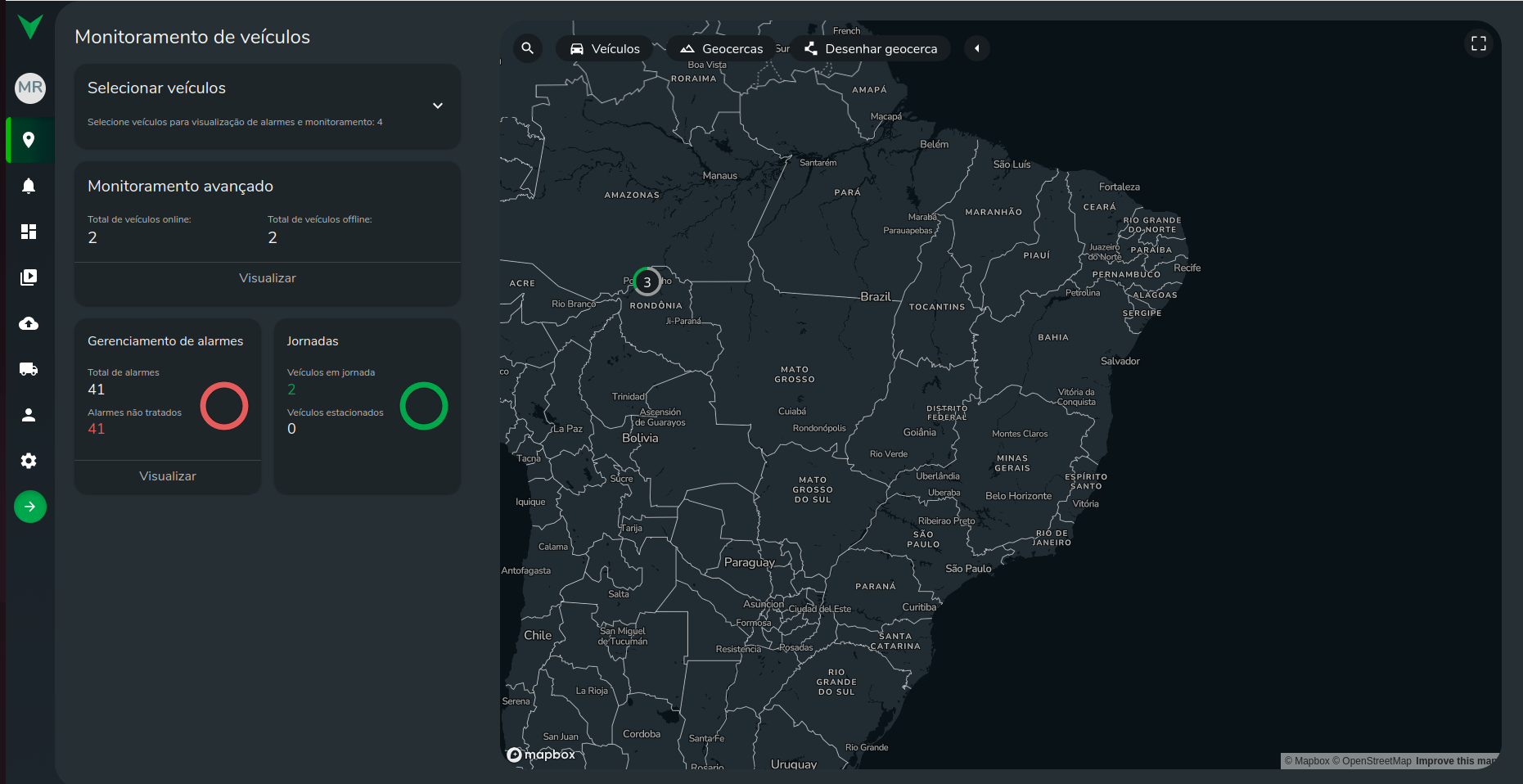Open the notifications bell in the sidebar
The image size is (1523, 784).
[x=29, y=186]
